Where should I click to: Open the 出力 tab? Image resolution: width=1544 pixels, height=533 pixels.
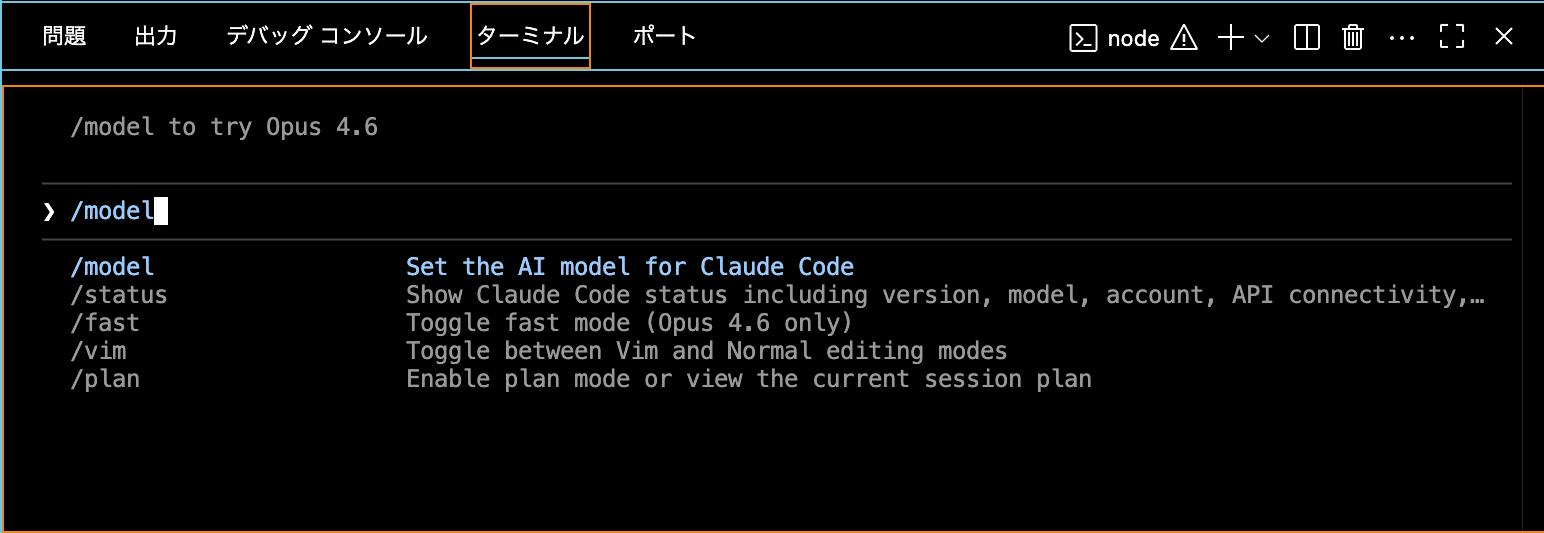tap(156, 37)
